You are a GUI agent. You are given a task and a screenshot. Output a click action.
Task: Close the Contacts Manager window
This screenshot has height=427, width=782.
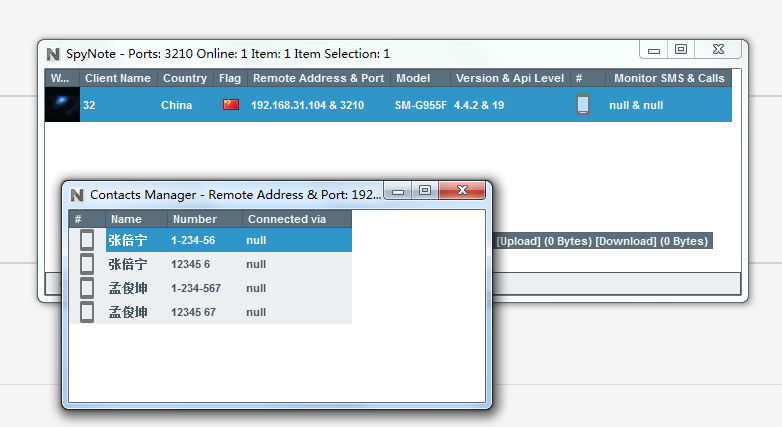[462, 191]
